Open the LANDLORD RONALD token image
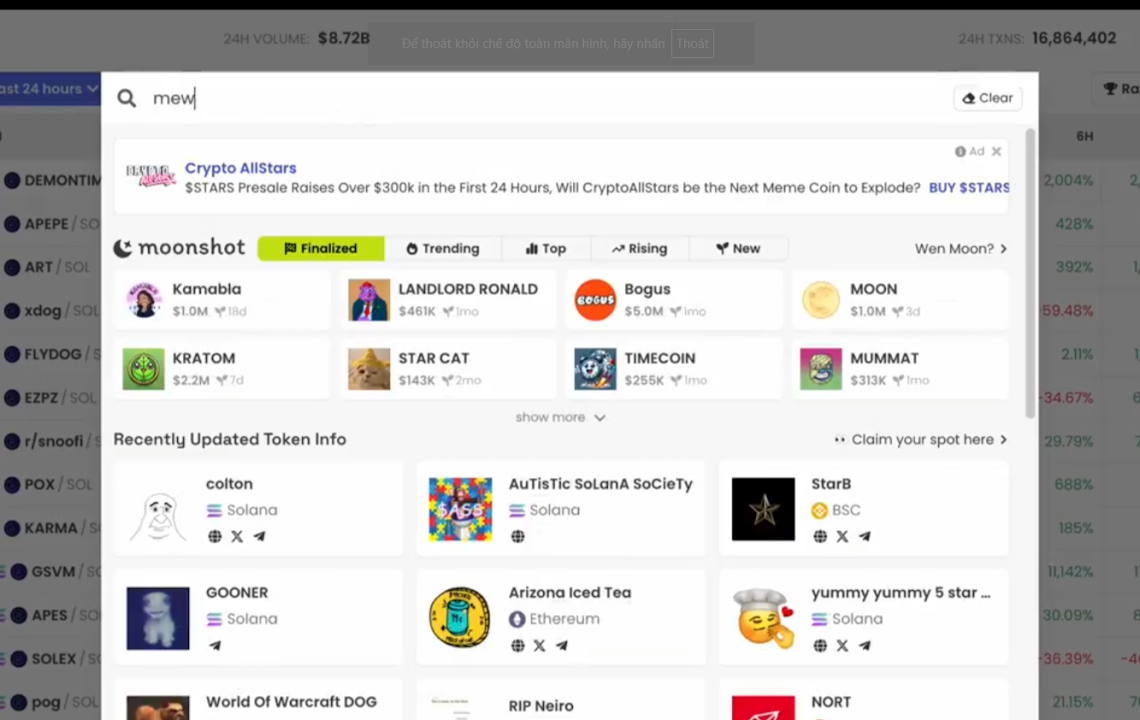This screenshot has width=1140, height=720. [x=369, y=300]
